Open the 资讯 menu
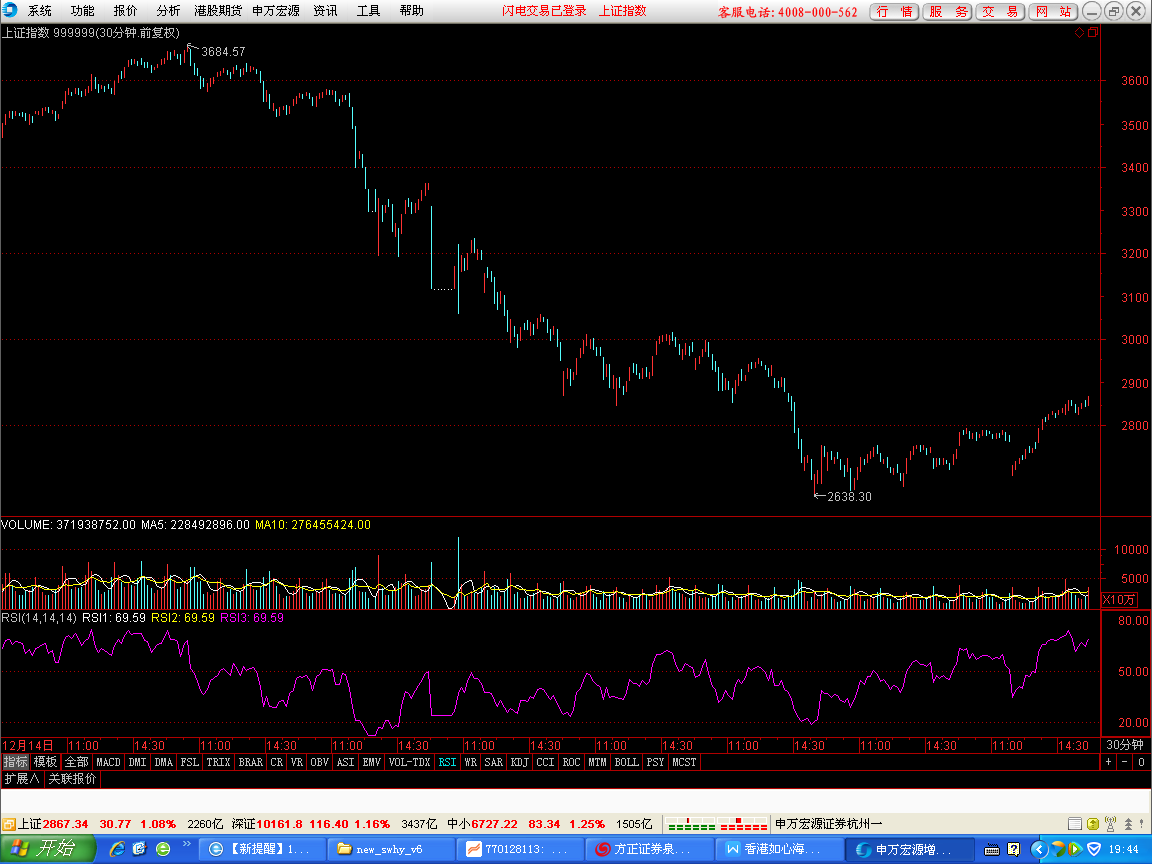 click(x=325, y=11)
